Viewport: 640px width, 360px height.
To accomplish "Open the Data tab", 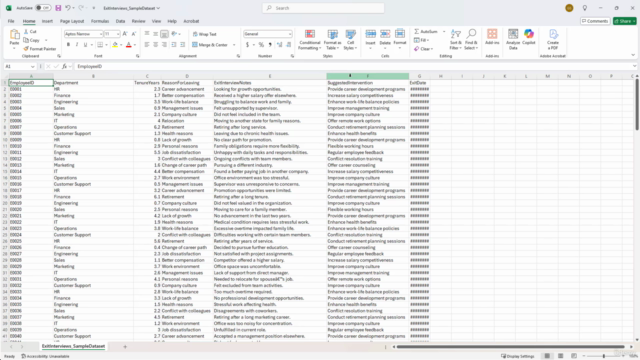I will (120, 21).
